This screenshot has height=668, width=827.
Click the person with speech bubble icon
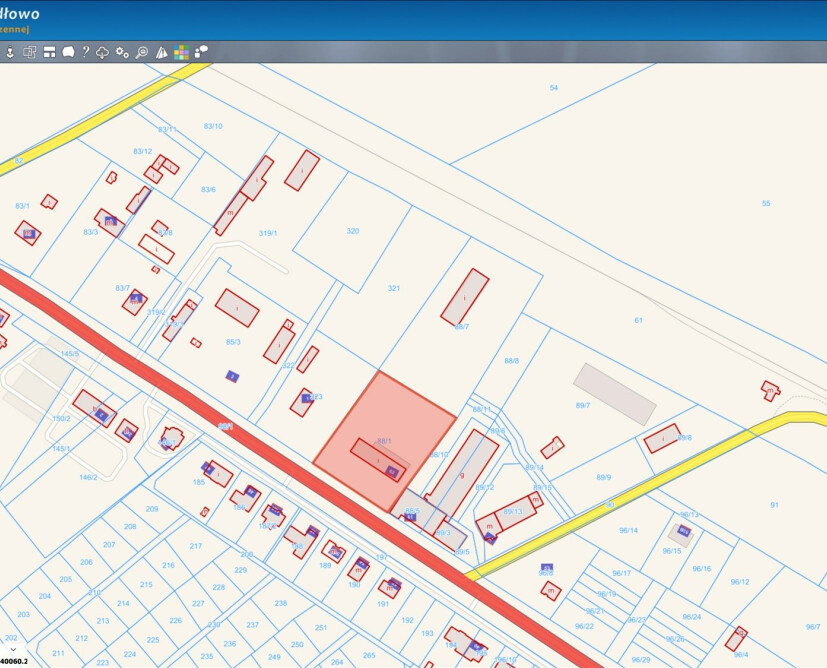tap(201, 52)
